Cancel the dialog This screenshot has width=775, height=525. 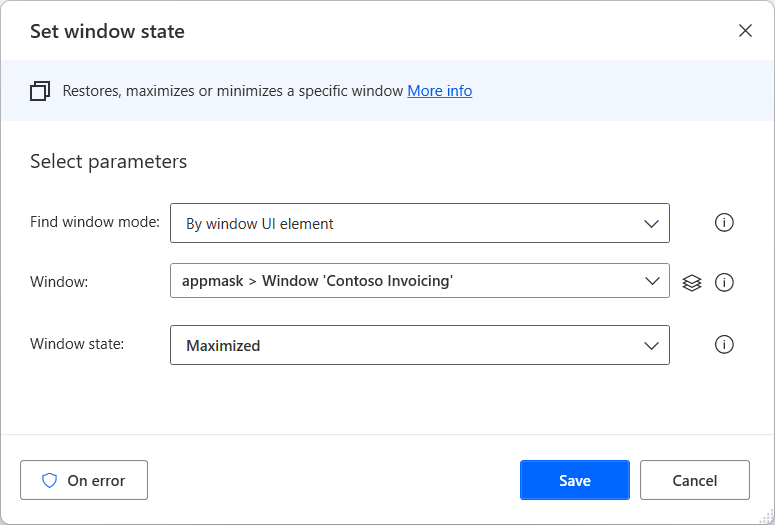pos(694,480)
